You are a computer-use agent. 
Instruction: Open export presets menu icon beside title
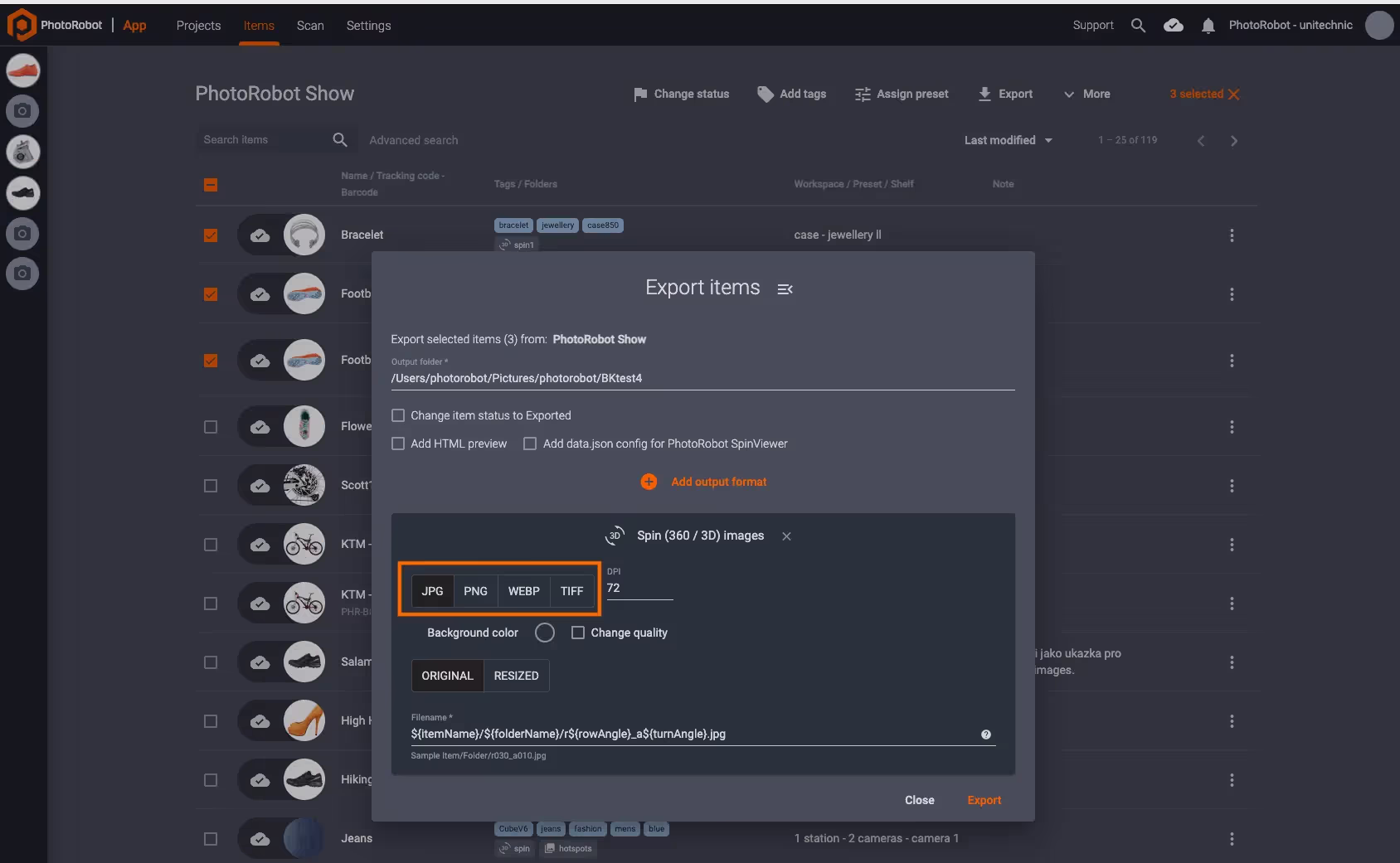(x=785, y=288)
